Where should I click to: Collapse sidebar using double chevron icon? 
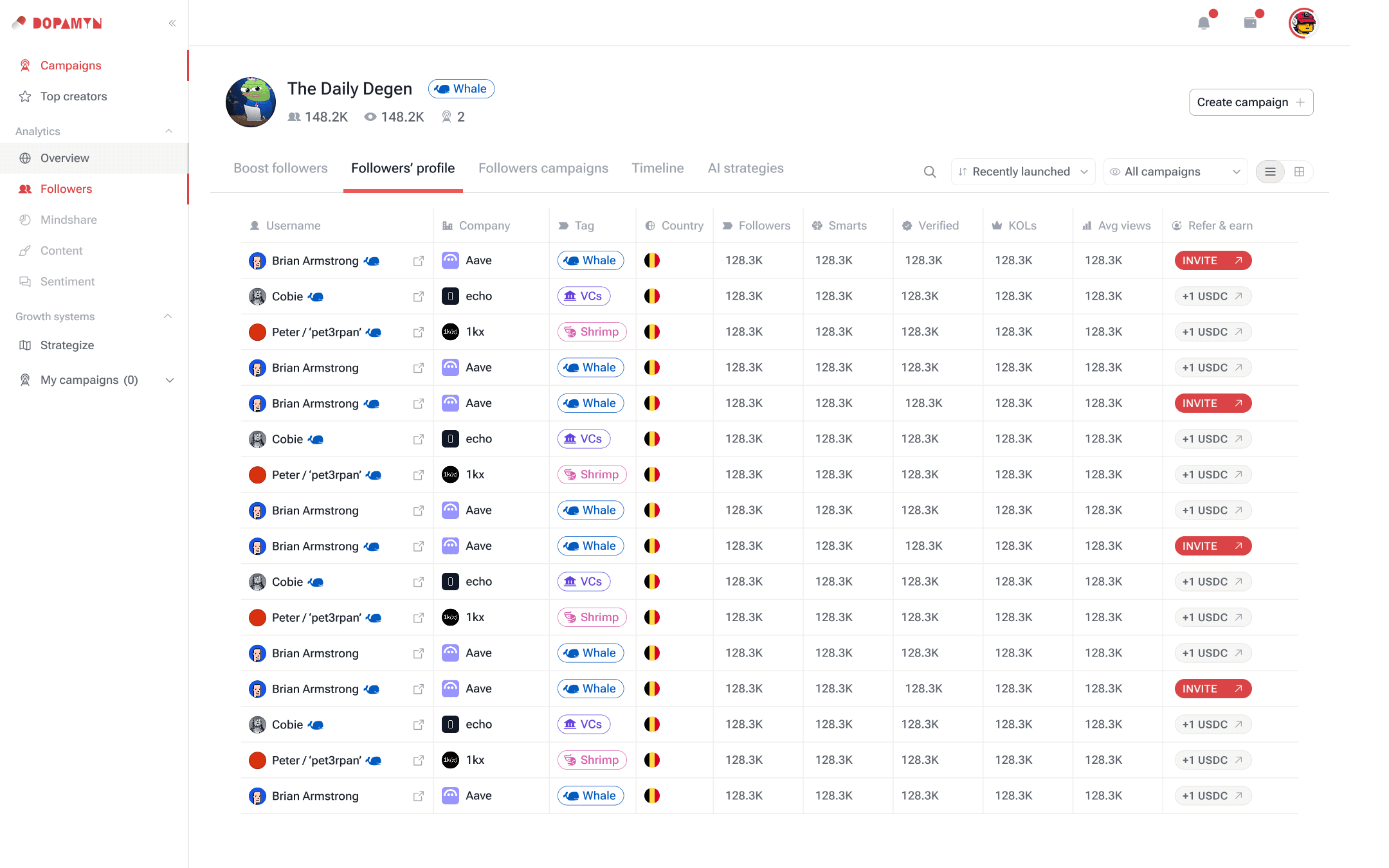(172, 23)
